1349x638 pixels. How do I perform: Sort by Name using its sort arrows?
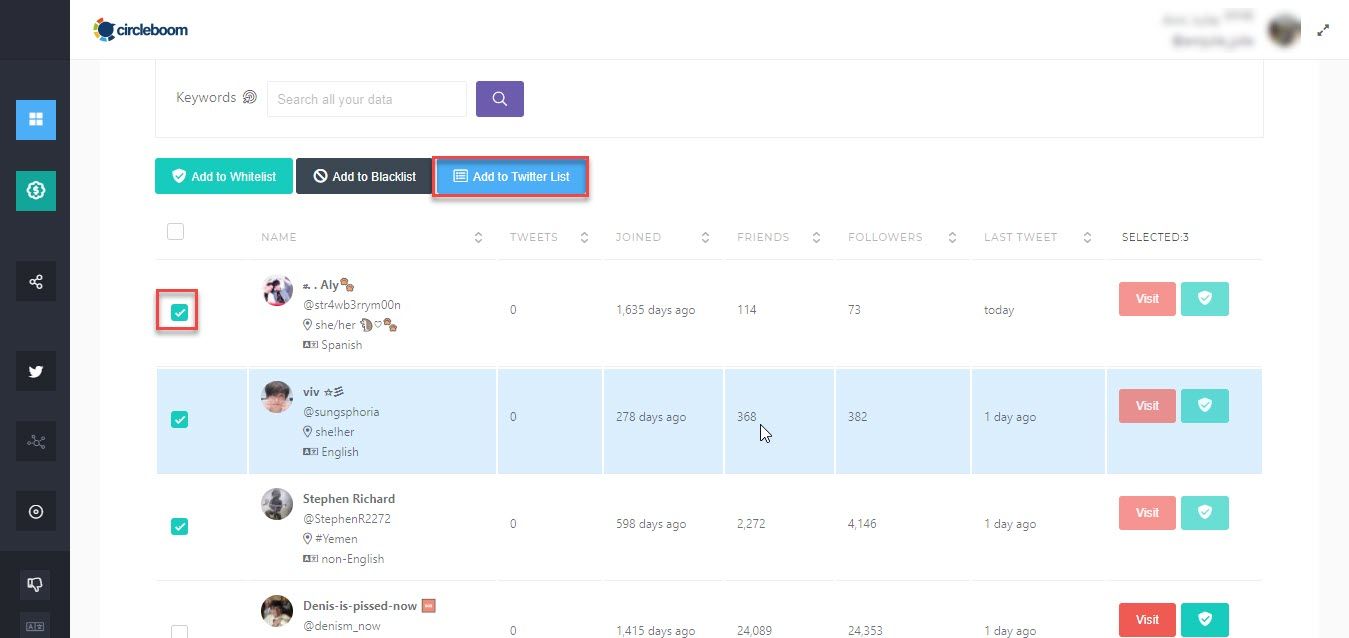pyautogui.click(x=478, y=238)
